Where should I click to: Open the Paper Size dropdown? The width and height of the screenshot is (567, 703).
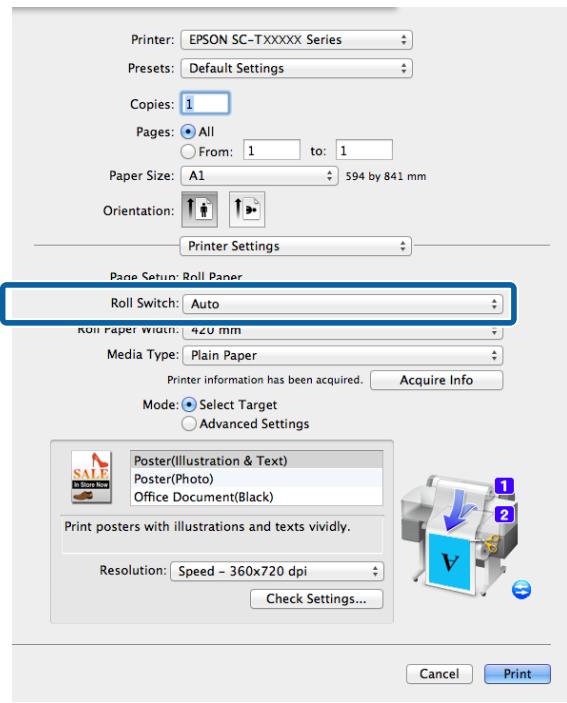(259, 176)
